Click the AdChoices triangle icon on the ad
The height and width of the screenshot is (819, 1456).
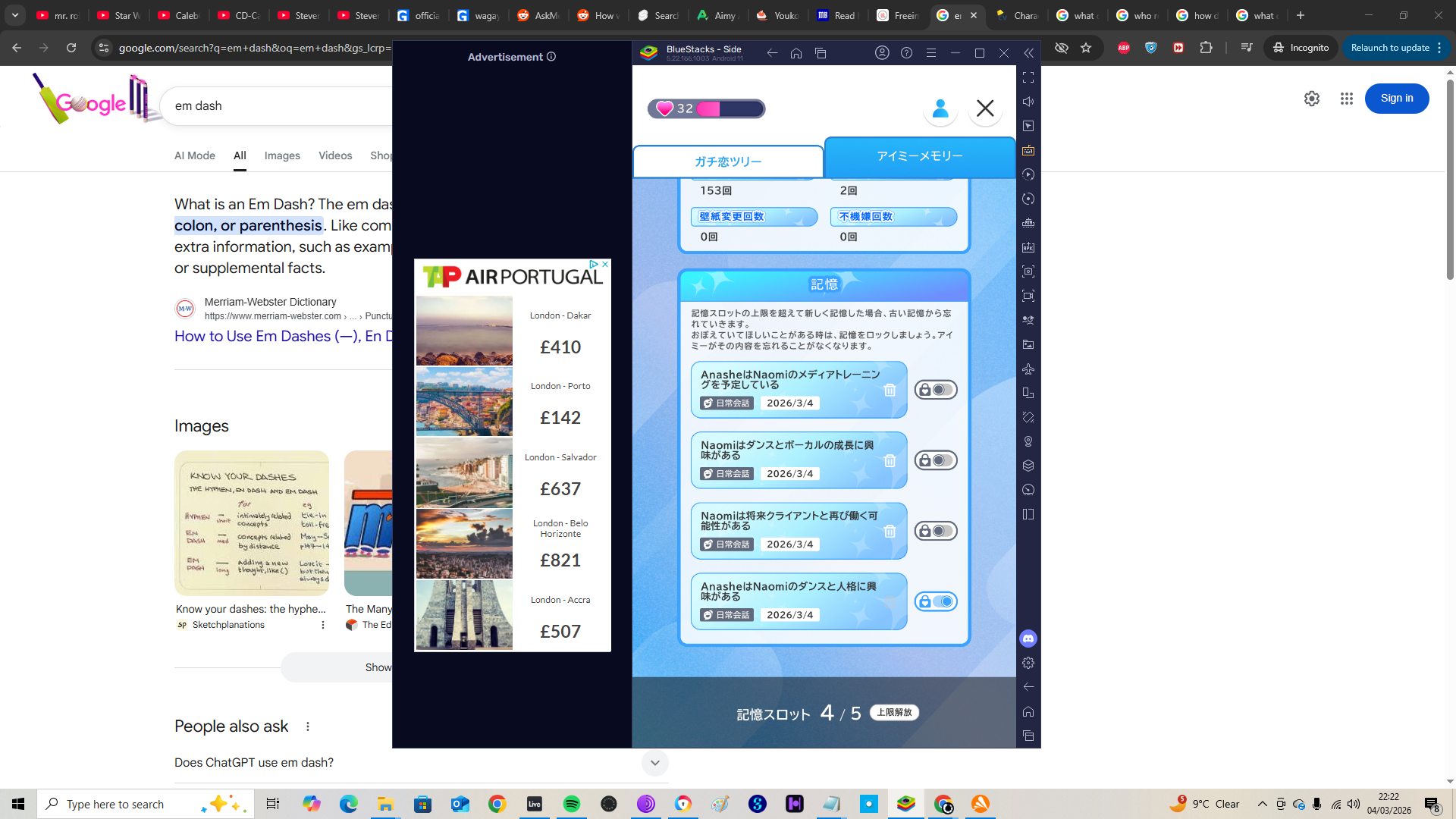(x=594, y=264)
